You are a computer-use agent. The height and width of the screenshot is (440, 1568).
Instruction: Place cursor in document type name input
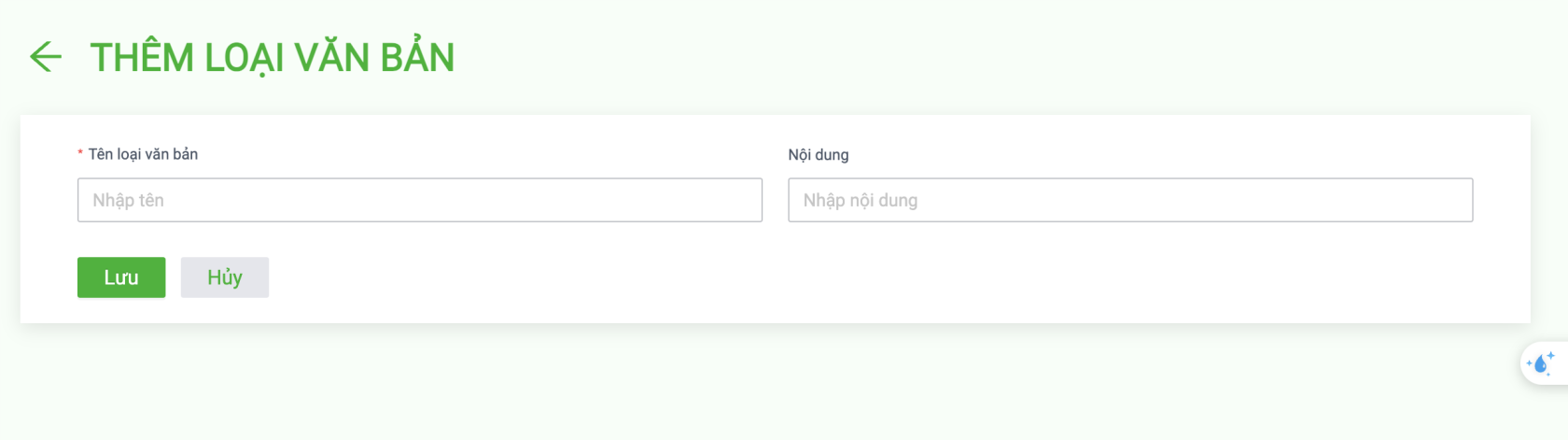coord(420,200)
